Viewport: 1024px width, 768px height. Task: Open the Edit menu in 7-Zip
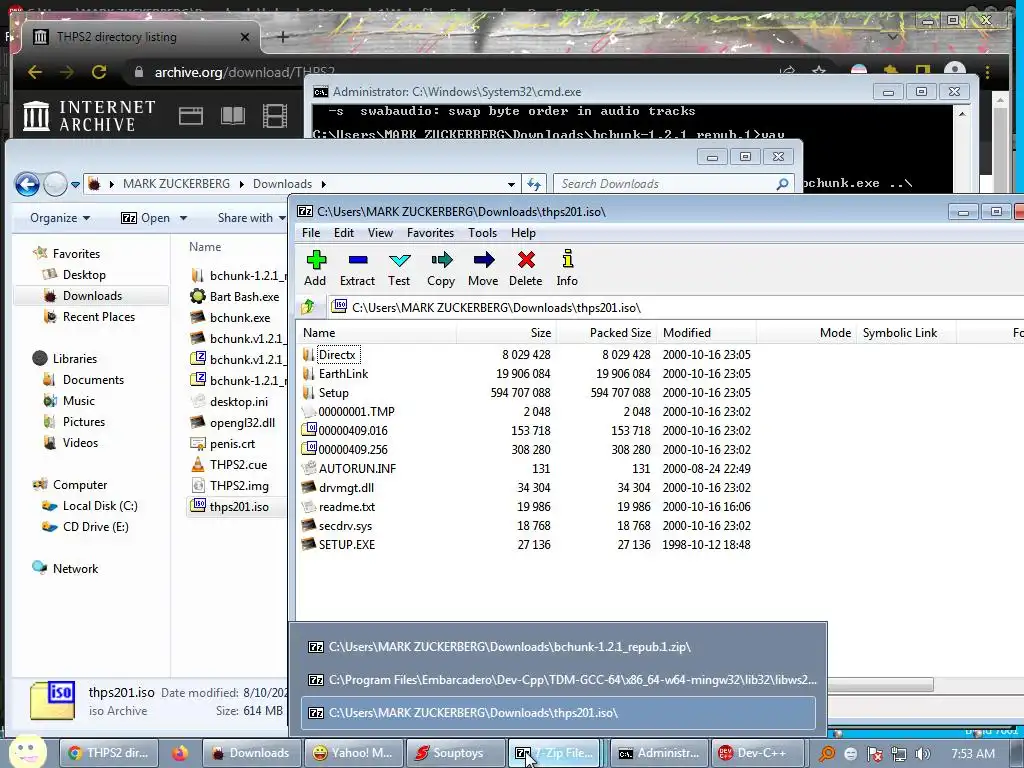pyautogui.click(x=344, y=233)
